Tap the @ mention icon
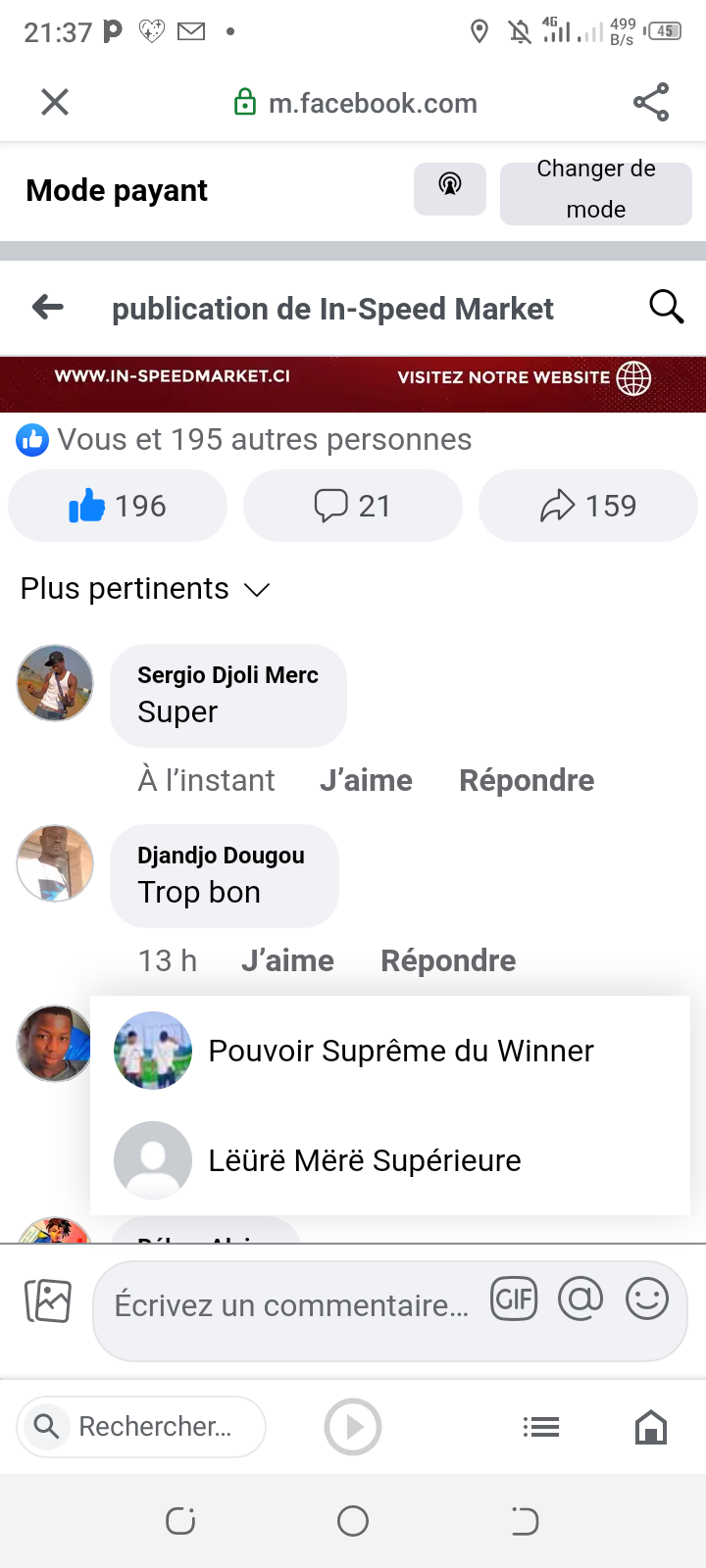Viewport: 706px width, 1568px height. tap(580, 1299)
